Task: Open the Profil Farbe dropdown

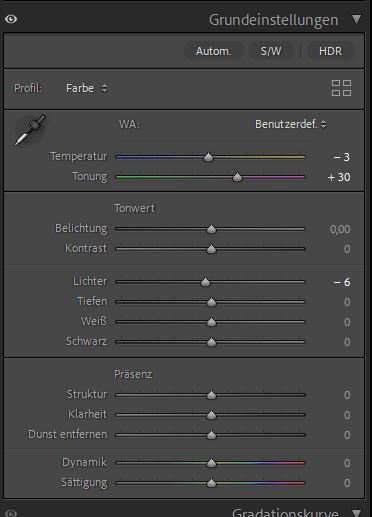Action: tap(86, 88)
